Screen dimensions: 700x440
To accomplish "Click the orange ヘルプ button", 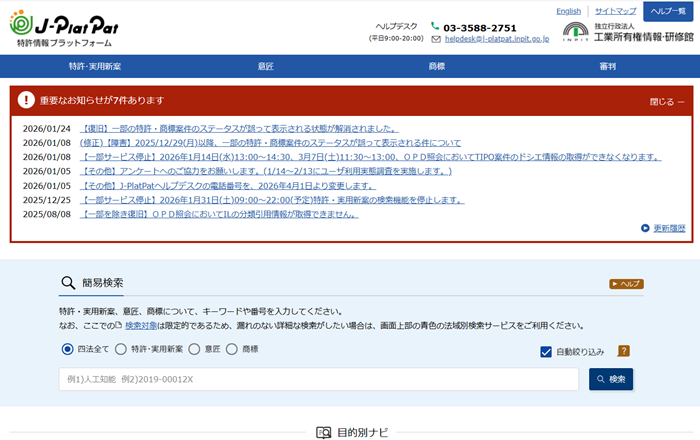I will 626,284.
